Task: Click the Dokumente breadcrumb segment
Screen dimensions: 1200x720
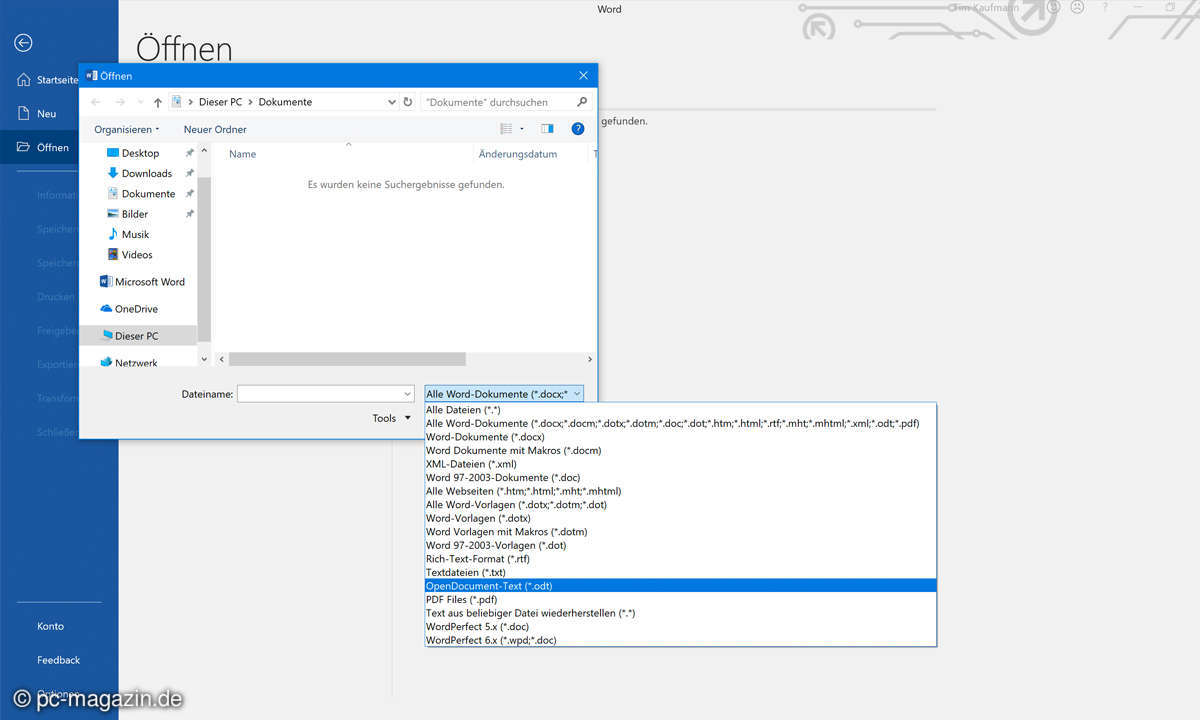Action: pos(285,102)
